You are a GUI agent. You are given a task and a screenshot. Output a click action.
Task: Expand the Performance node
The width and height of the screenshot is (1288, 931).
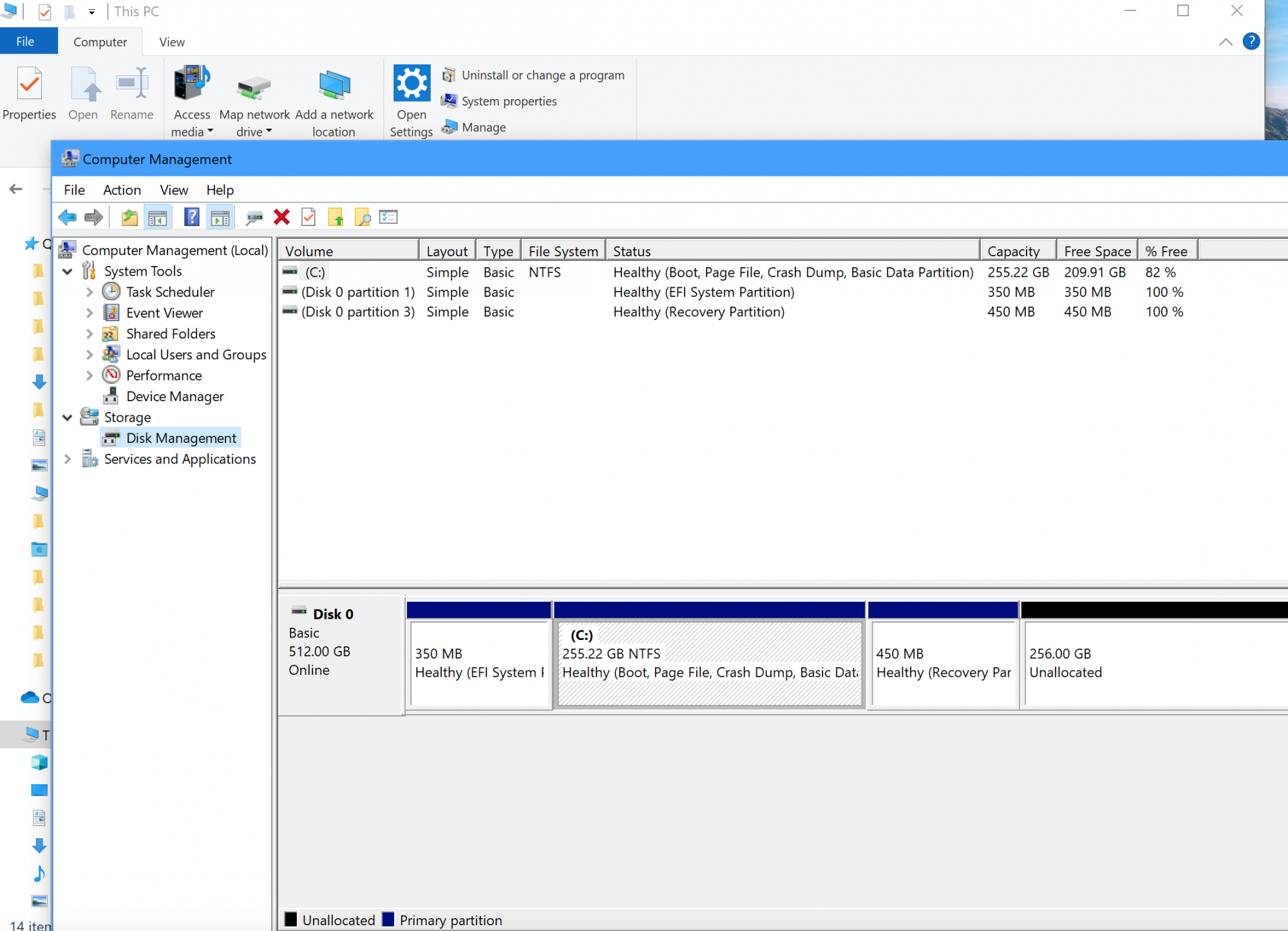click(90, 376)
